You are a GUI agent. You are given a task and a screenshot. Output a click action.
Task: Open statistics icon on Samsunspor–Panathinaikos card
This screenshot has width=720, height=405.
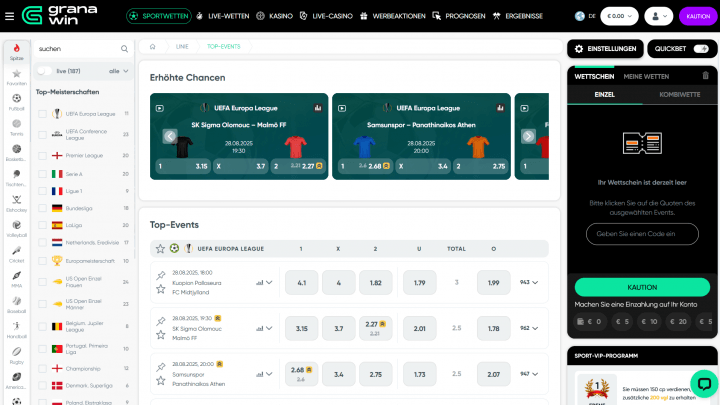500,108
